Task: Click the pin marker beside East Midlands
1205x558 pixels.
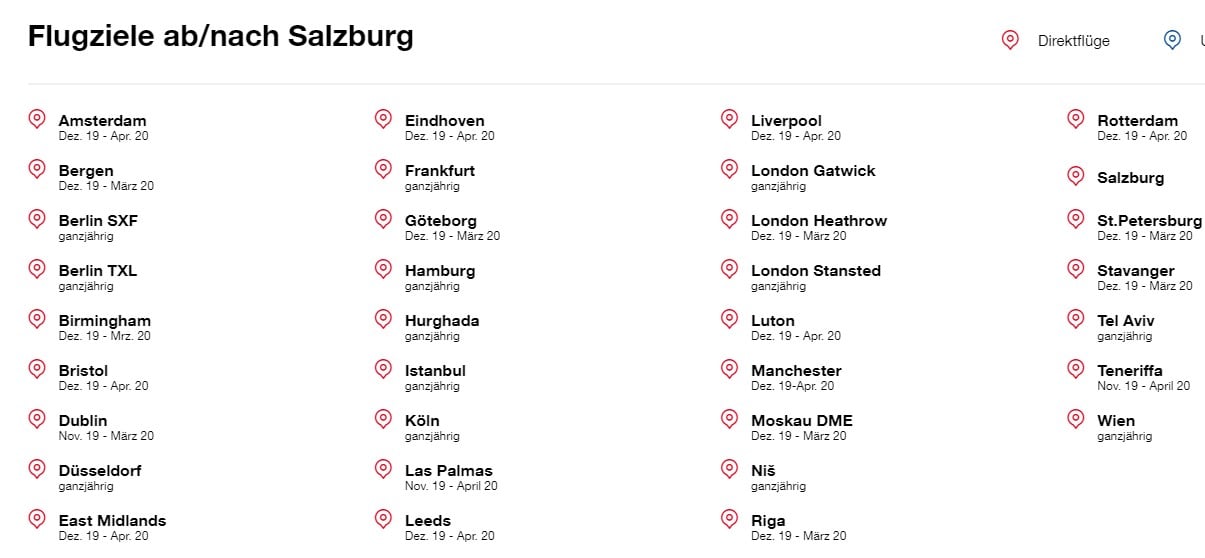Action: tap(37, 520)
